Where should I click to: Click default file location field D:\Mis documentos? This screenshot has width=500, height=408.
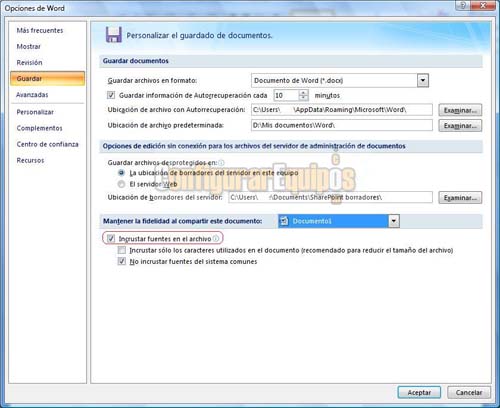tap(342, 125)
